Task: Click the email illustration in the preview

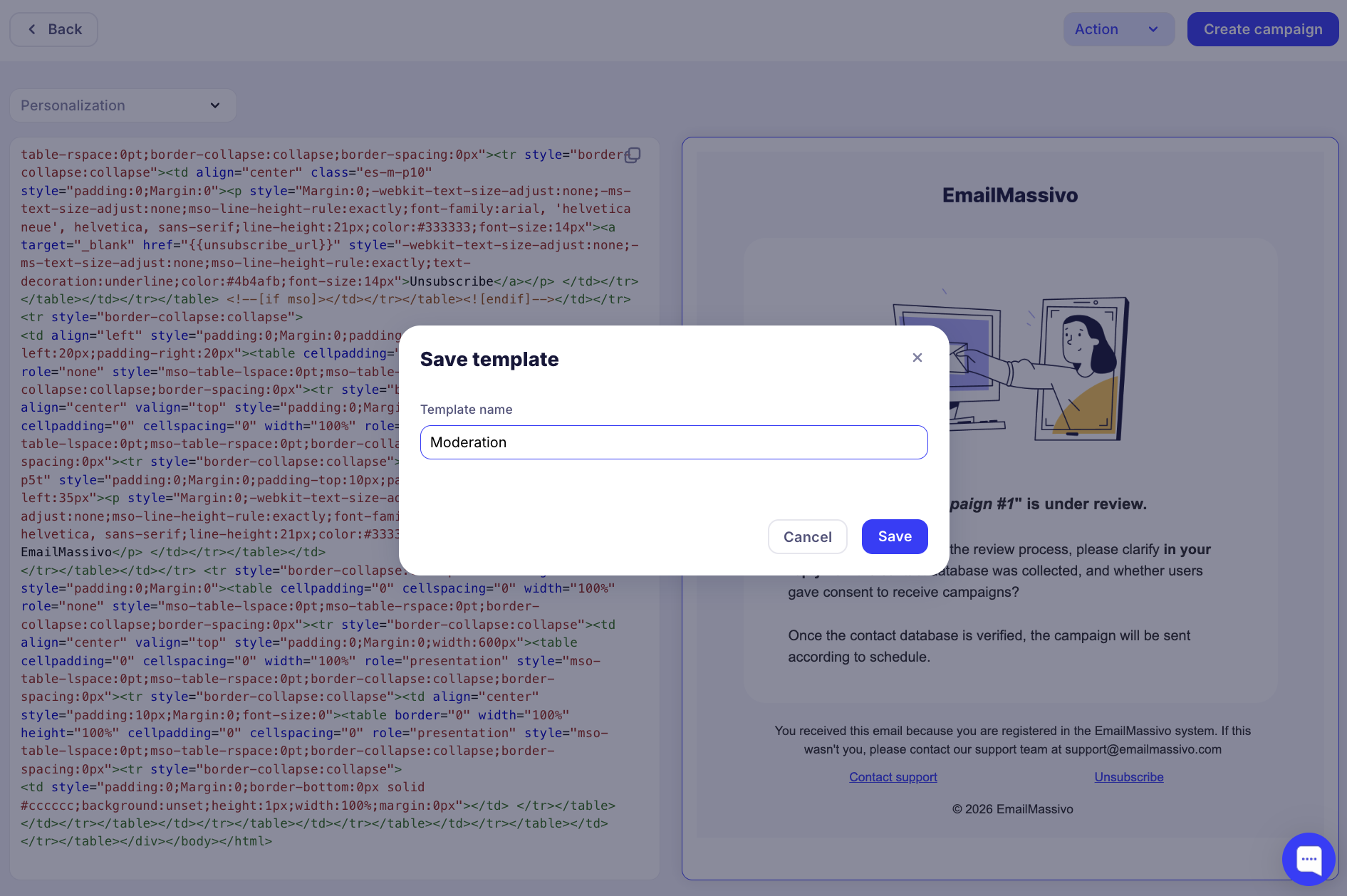Action: [x=1010, y=367]
